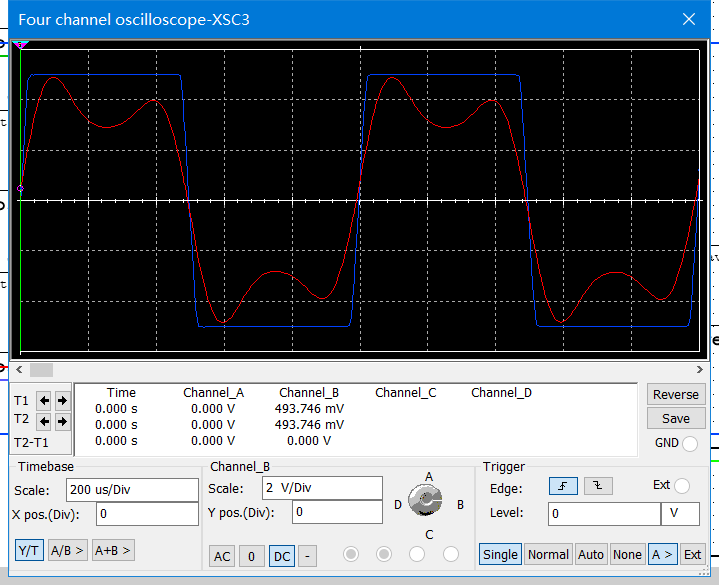Click the Channel_C column header
The width and height of the screenshot is (719, 585).
click(x=406, y=393)
